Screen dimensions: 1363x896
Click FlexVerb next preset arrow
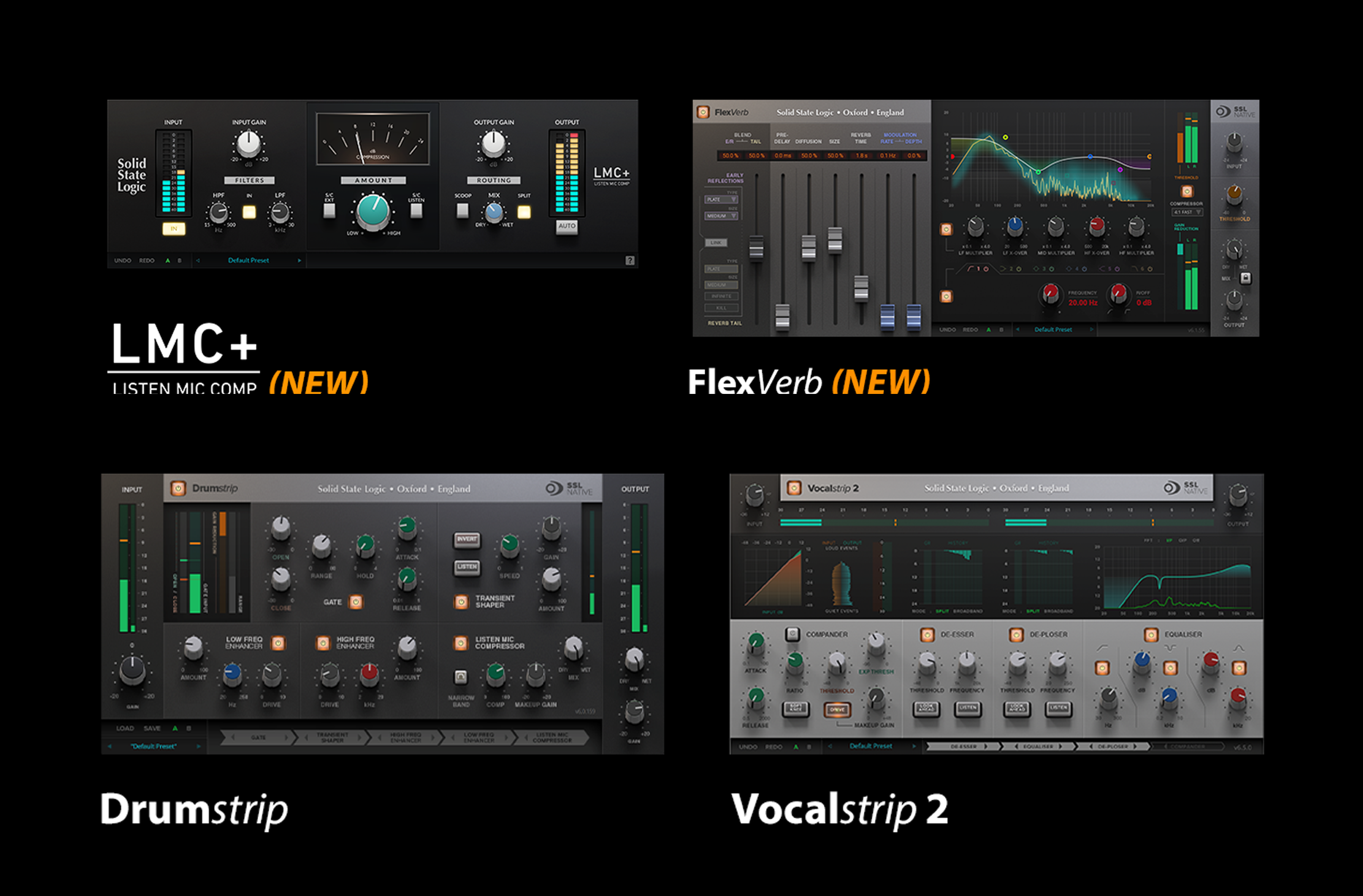click(x=1091, y=329)
